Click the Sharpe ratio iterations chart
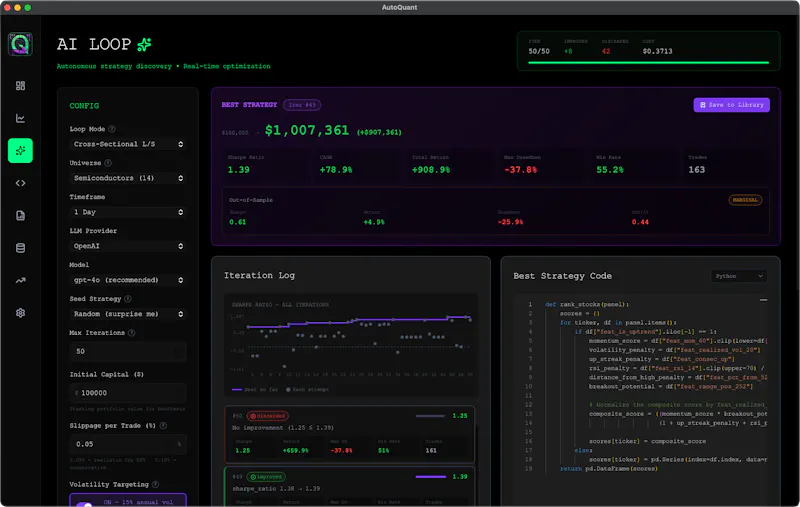 (x=350, y=344)
